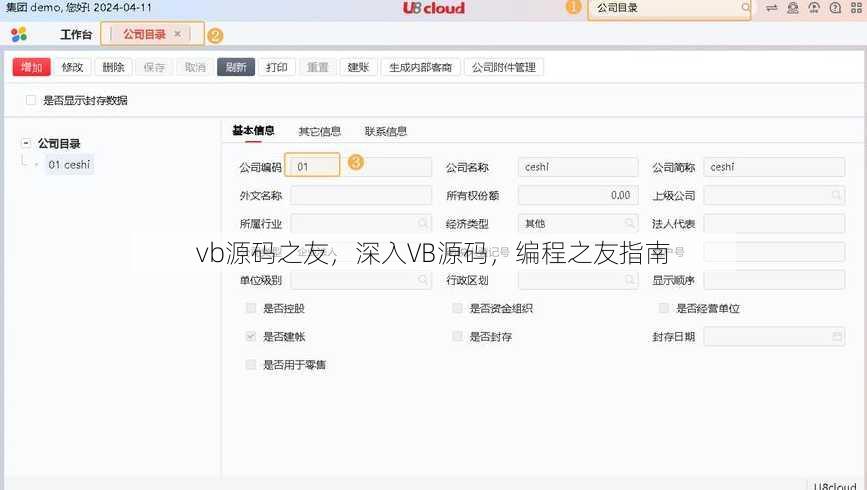Open the 基本信息 tab

tap(253, 131)
